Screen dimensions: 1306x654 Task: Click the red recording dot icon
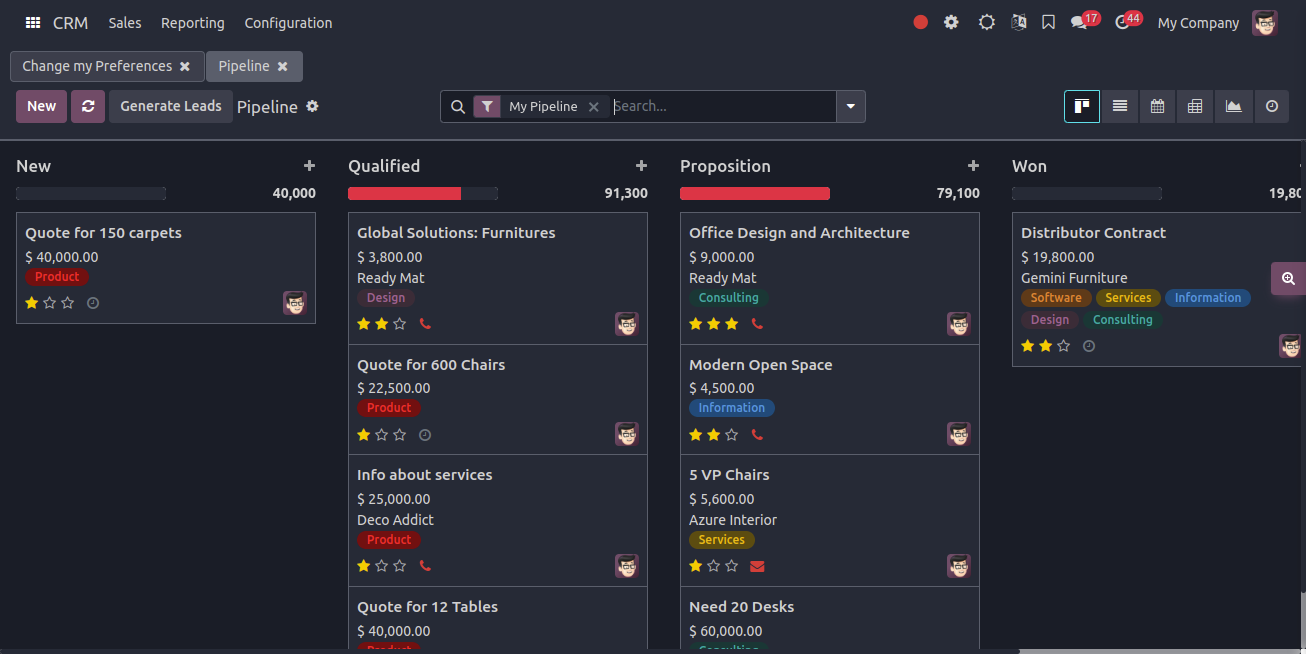[921, 22]
